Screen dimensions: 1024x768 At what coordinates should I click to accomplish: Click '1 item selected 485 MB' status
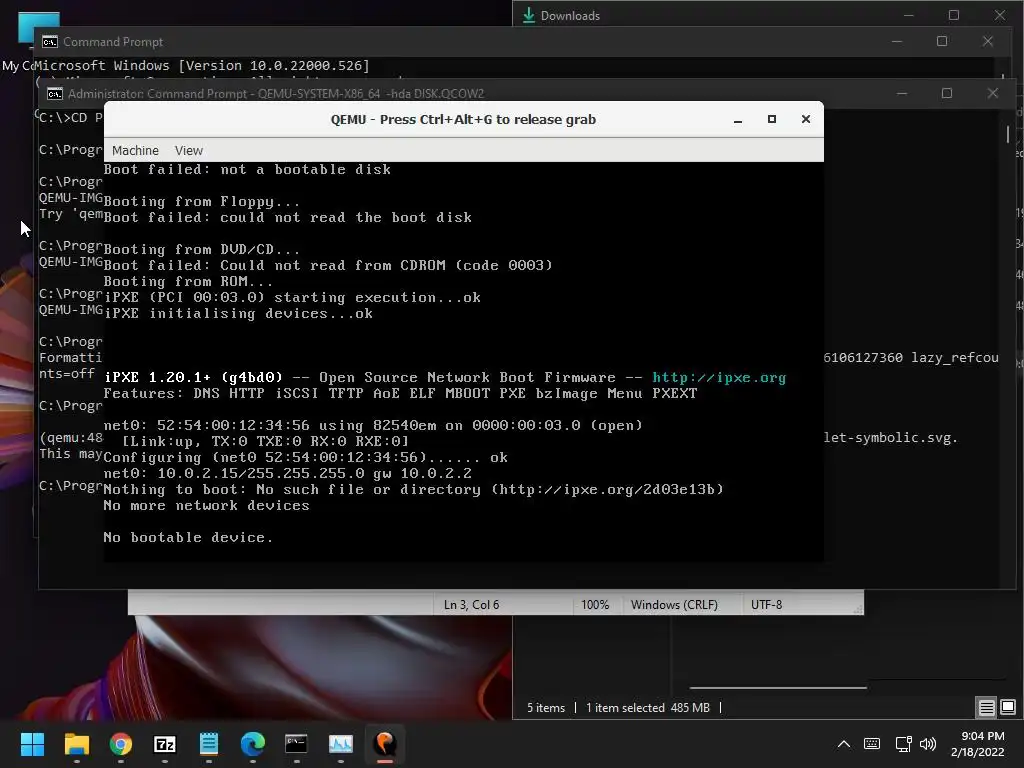click(648, 708)
